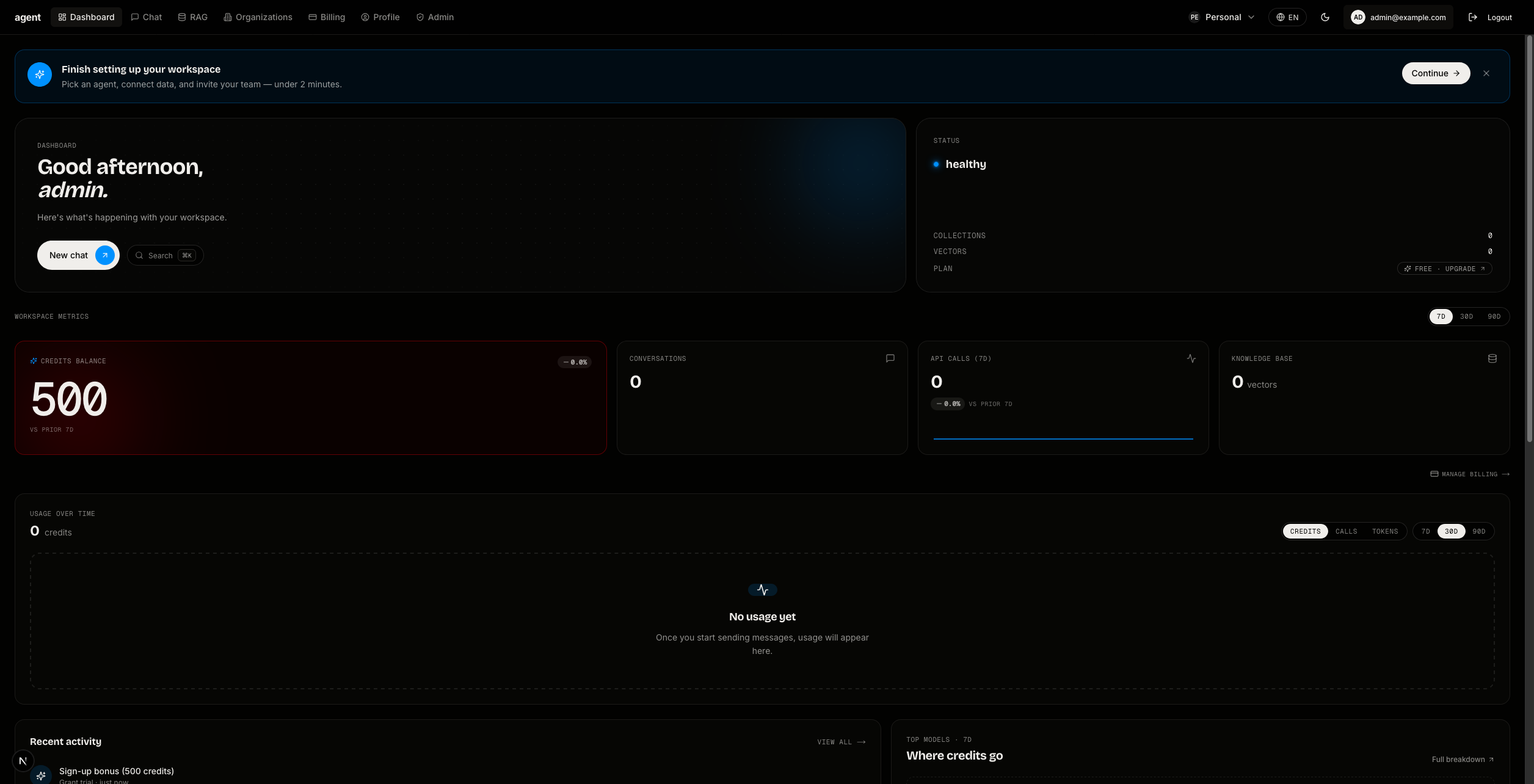
Task: Go to the Profile nav tab
Action: pos(380,17)
